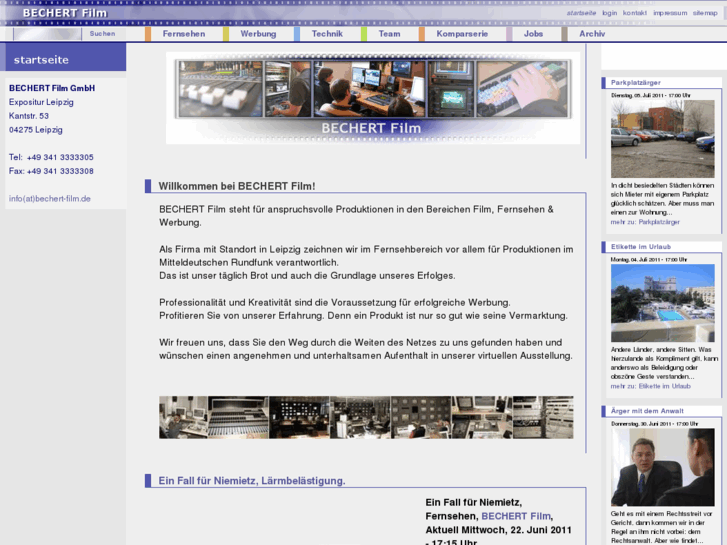Select the 'Expositur Leipzig' line
This screenshot has height=545, width=727.
pos(41,102)
